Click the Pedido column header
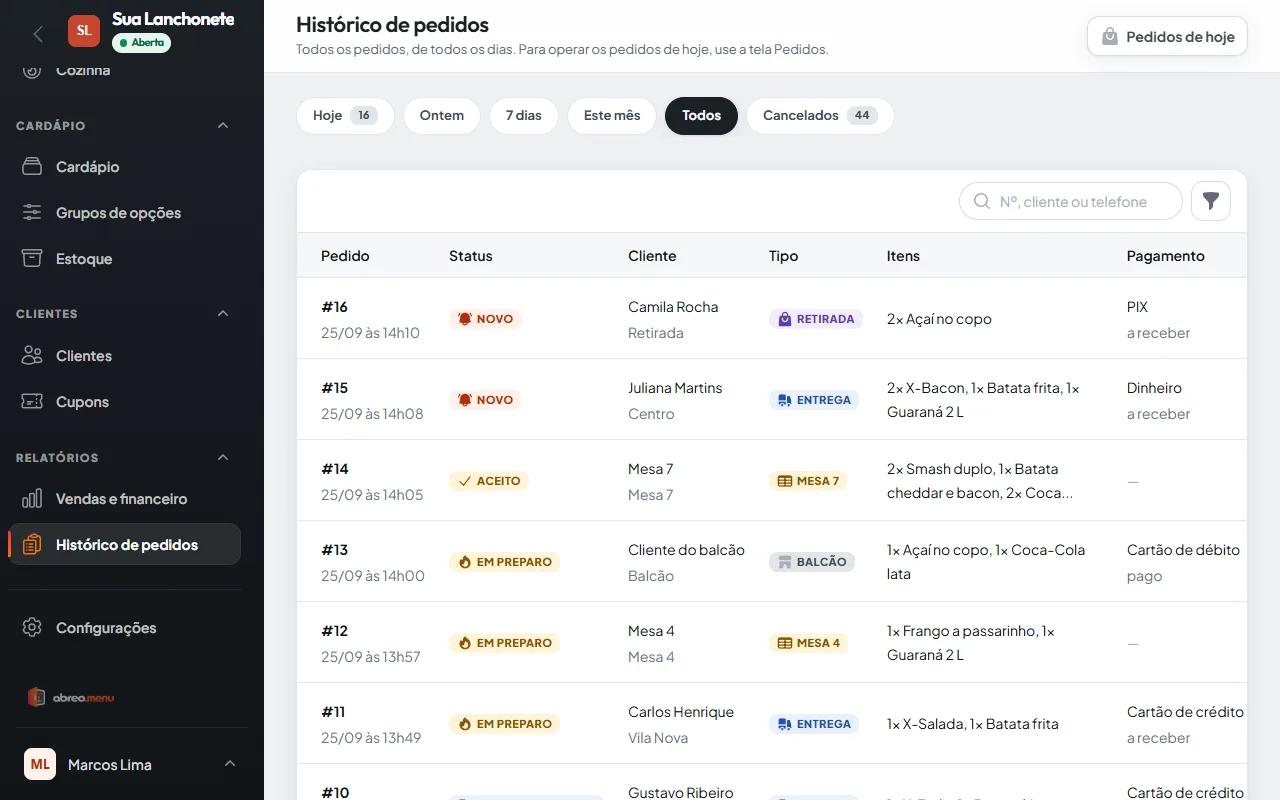Viewport: 1280px width, 800px height. coord(345,256)
